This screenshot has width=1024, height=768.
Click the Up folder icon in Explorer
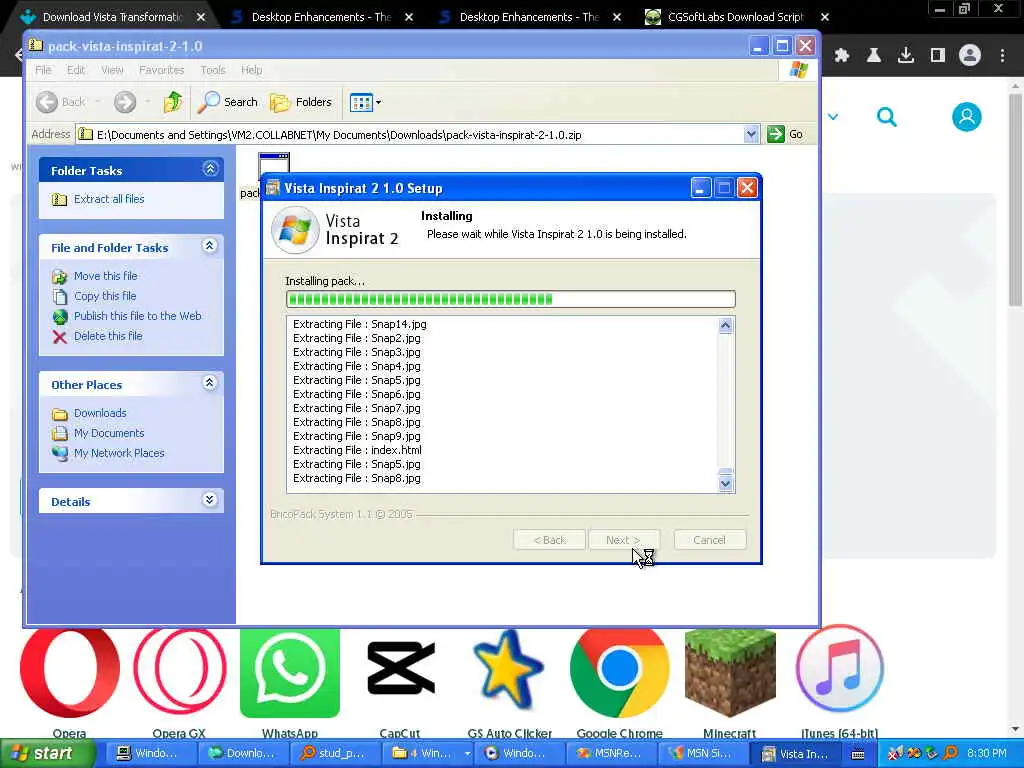(173, 102)
